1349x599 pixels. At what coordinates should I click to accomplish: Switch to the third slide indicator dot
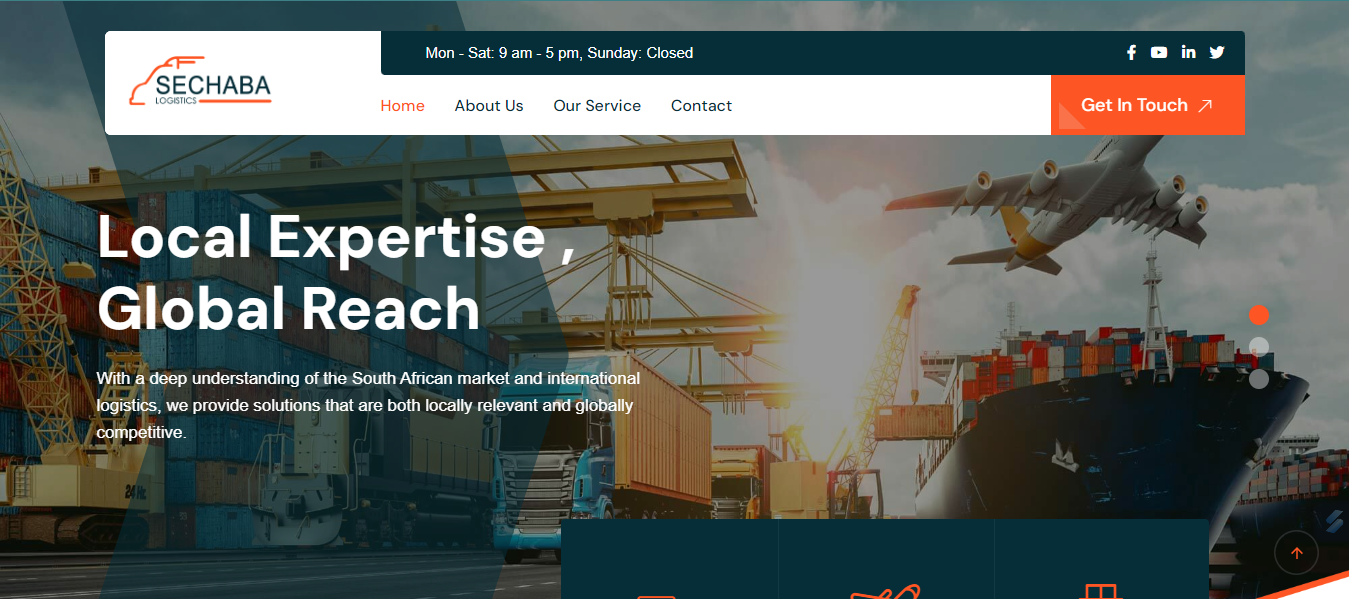(1259, 379)
